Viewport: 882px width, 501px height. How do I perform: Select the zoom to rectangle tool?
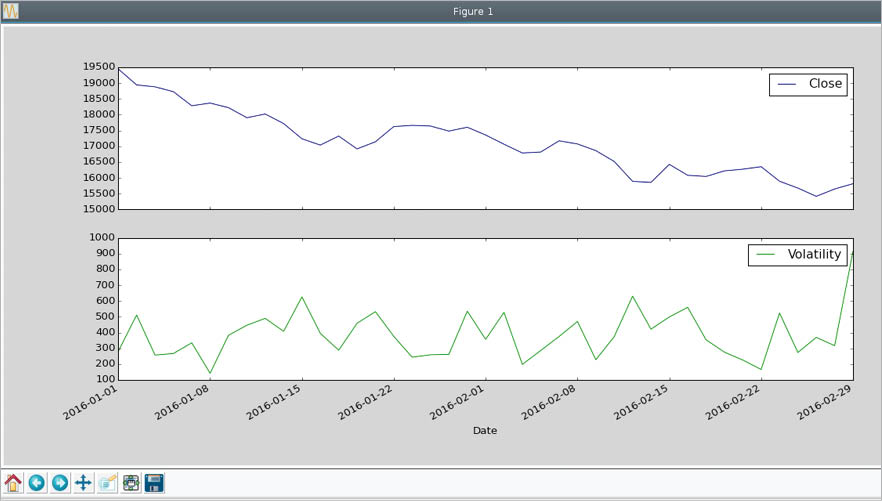107,483
